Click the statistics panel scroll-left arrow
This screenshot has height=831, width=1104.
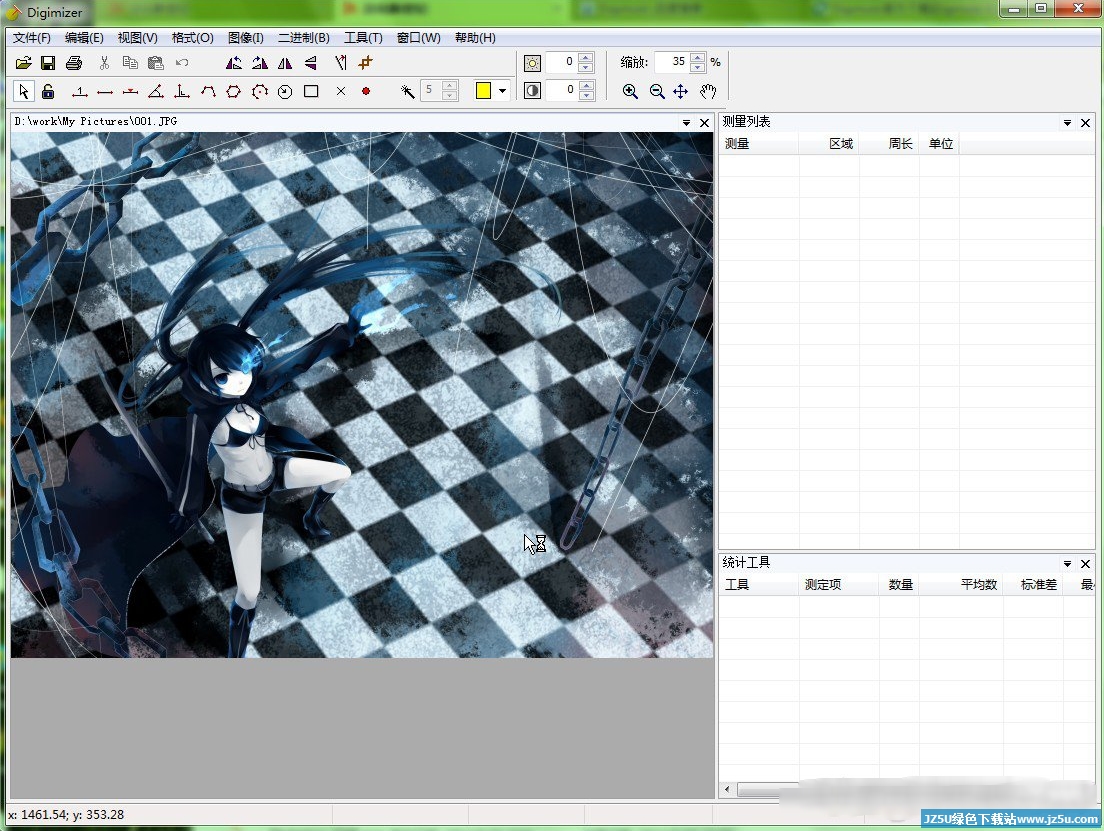[727, 789]
